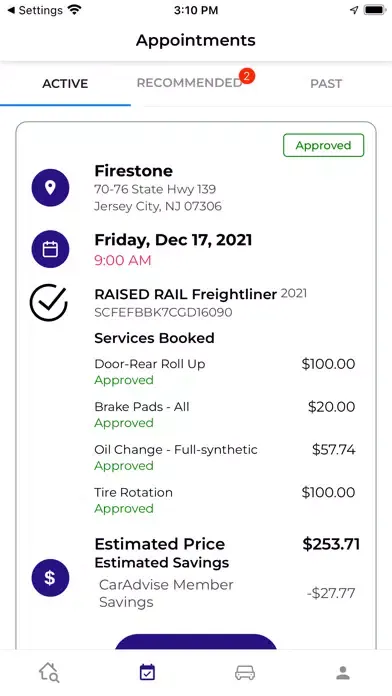Tap the location pin icon beside Firestone

pos(50,188)
